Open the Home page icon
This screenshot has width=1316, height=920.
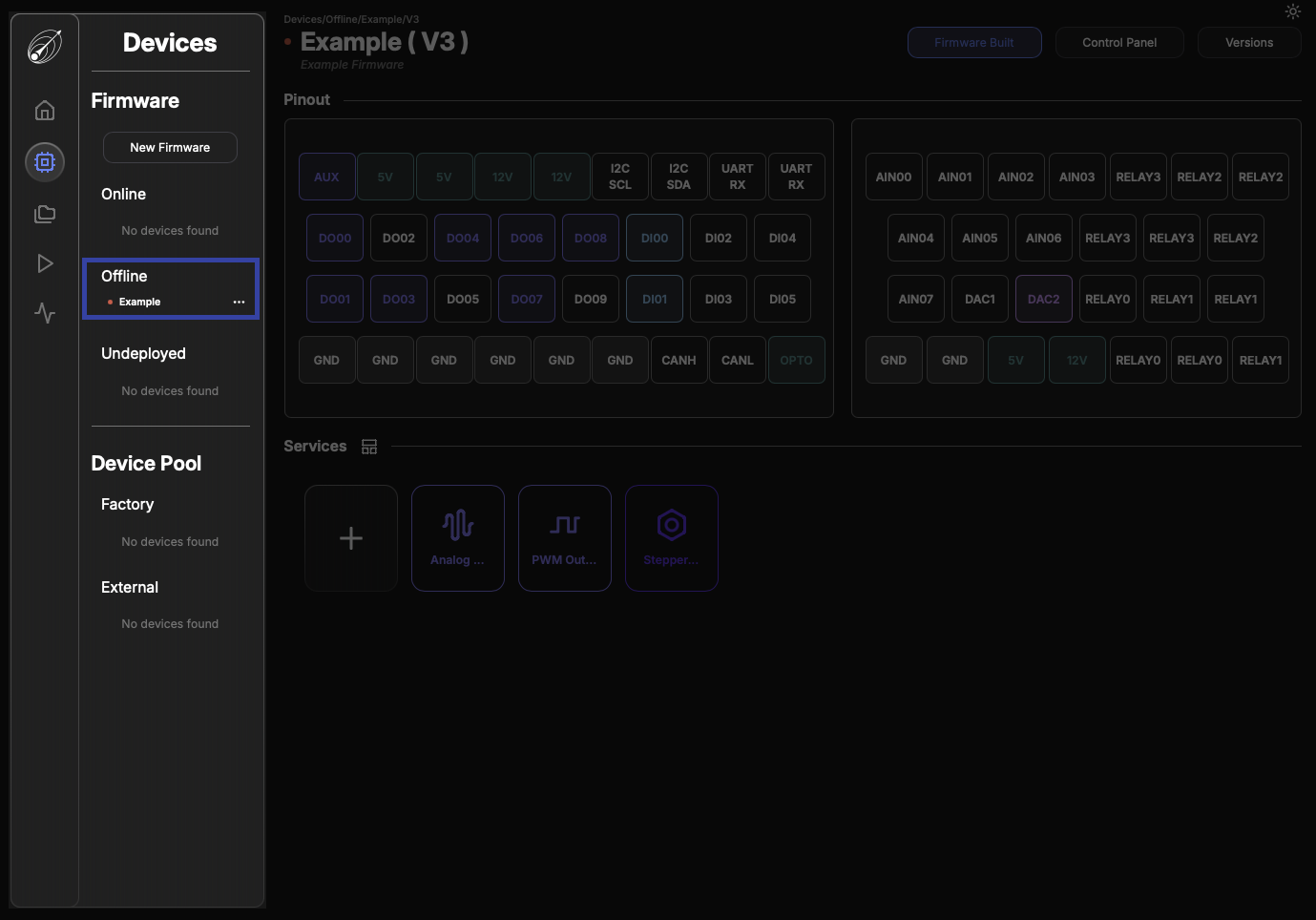pyautogui.click(x=45, y=111)
